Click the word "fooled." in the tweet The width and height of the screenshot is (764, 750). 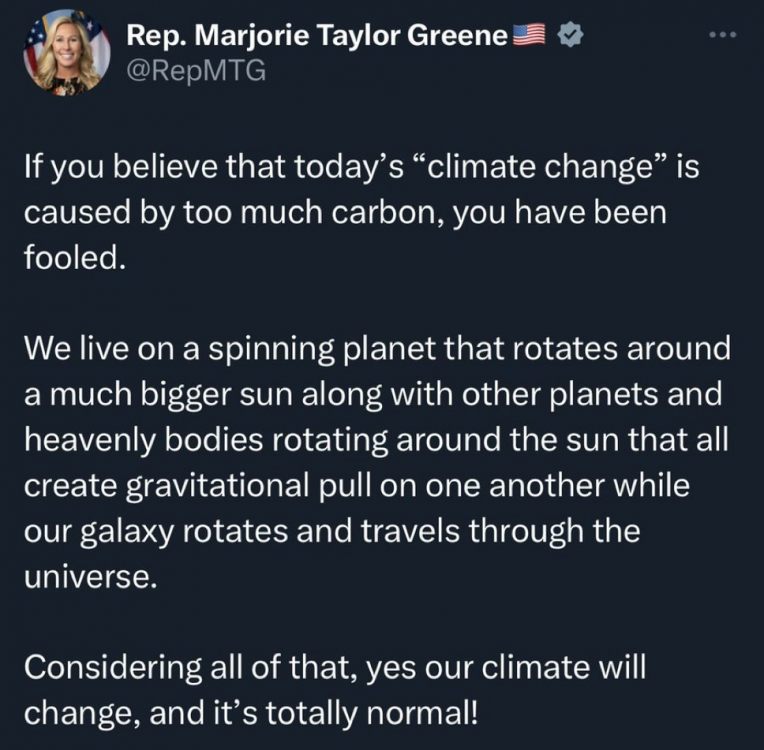(75, 257)
